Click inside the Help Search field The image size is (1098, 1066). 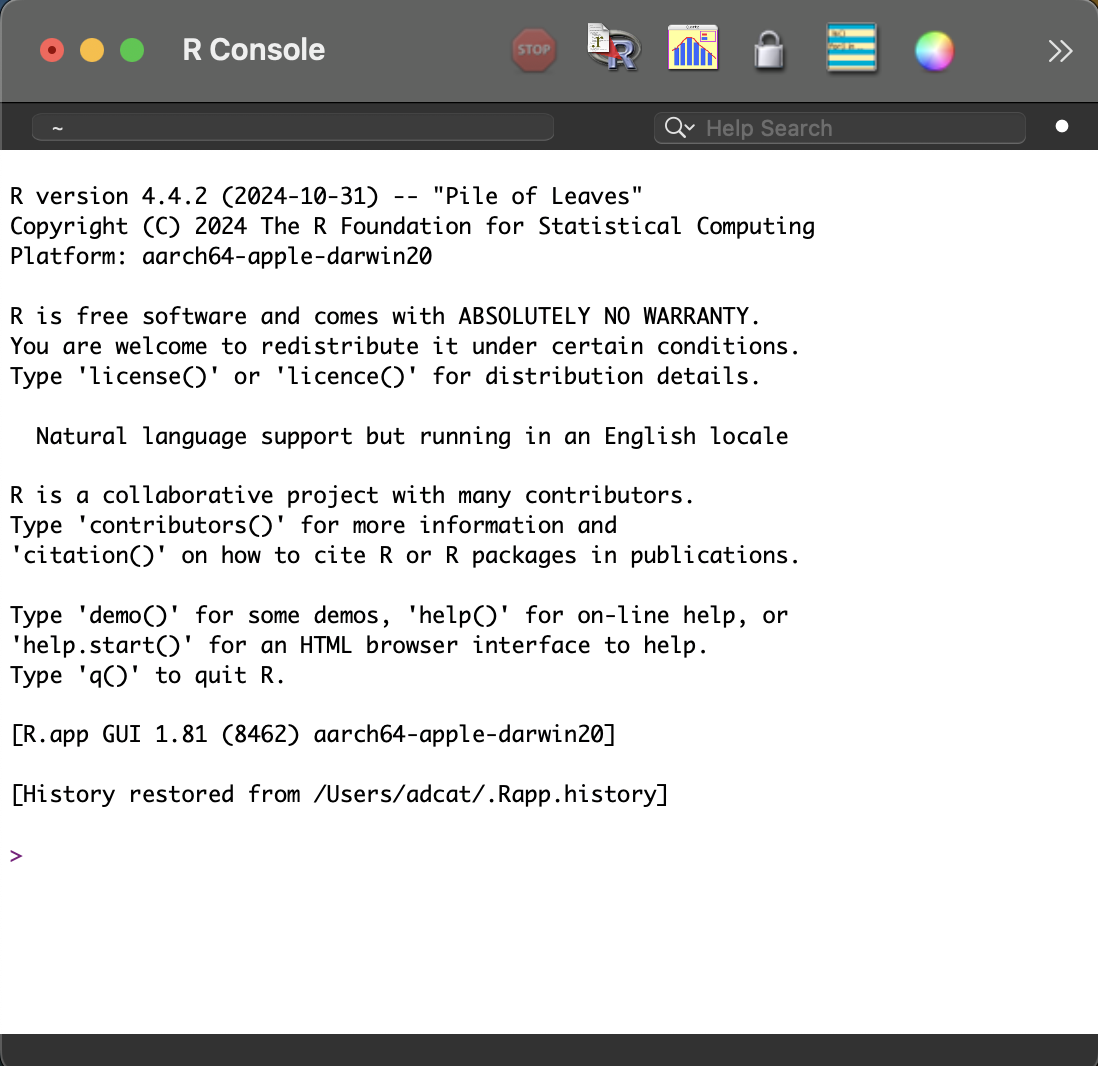pos(850,128)
